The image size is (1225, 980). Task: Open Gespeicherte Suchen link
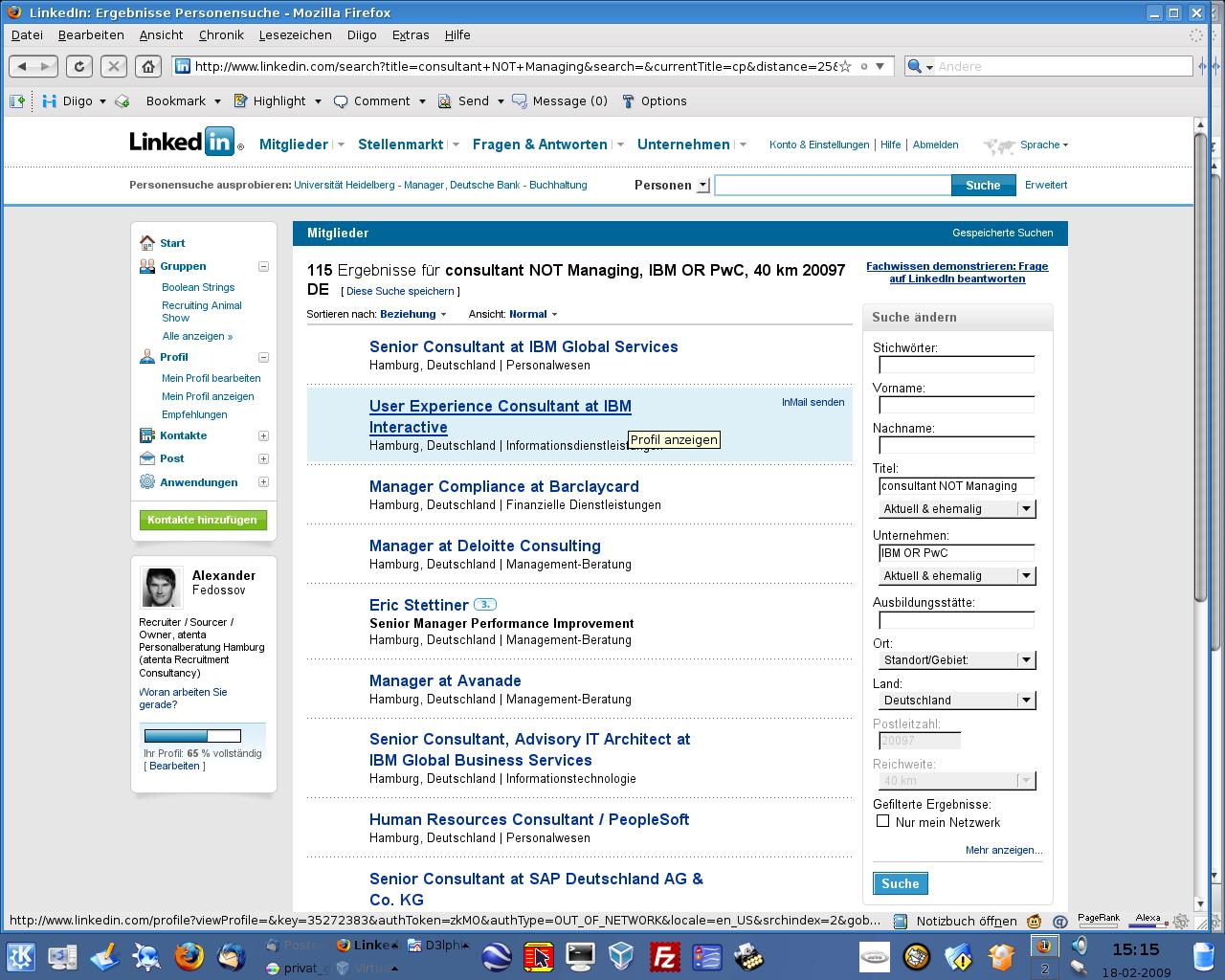tap(1002, 233)
